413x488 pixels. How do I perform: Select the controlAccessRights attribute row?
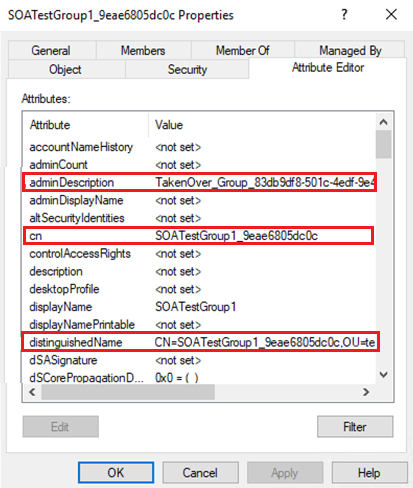click(x=199, y=254)
